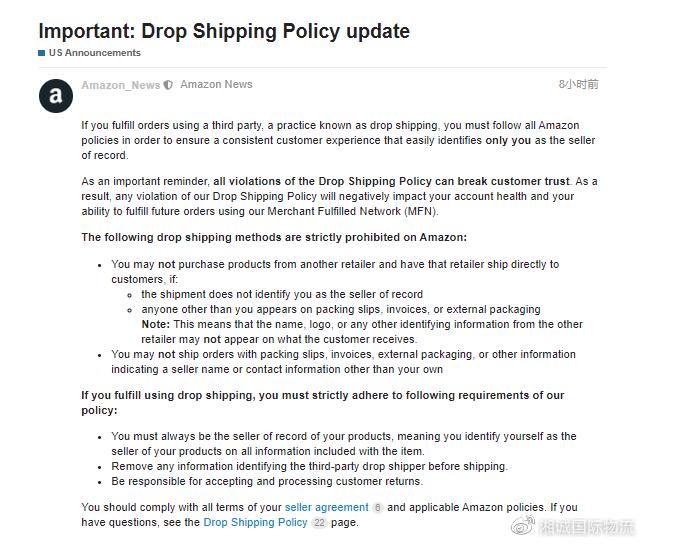The height and width of the screenshot is (549, 676).
Task: Click the 'As an important reminder' paragraph
Action: click(x=339, y=196)
